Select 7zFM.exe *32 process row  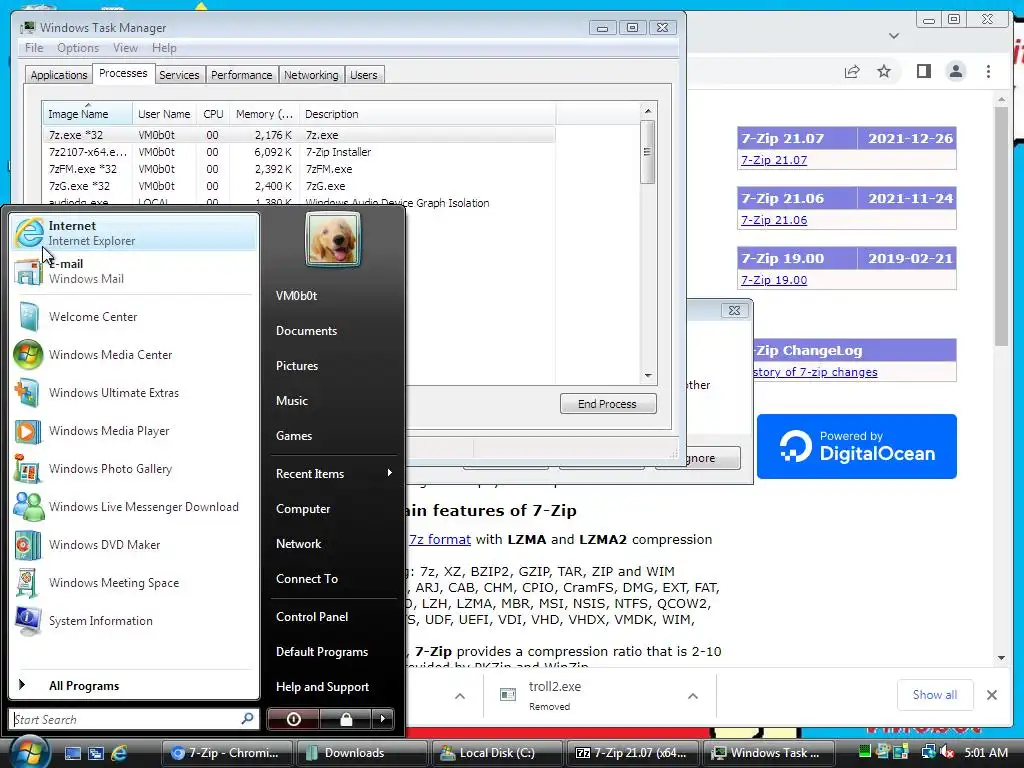coord(298,169)
